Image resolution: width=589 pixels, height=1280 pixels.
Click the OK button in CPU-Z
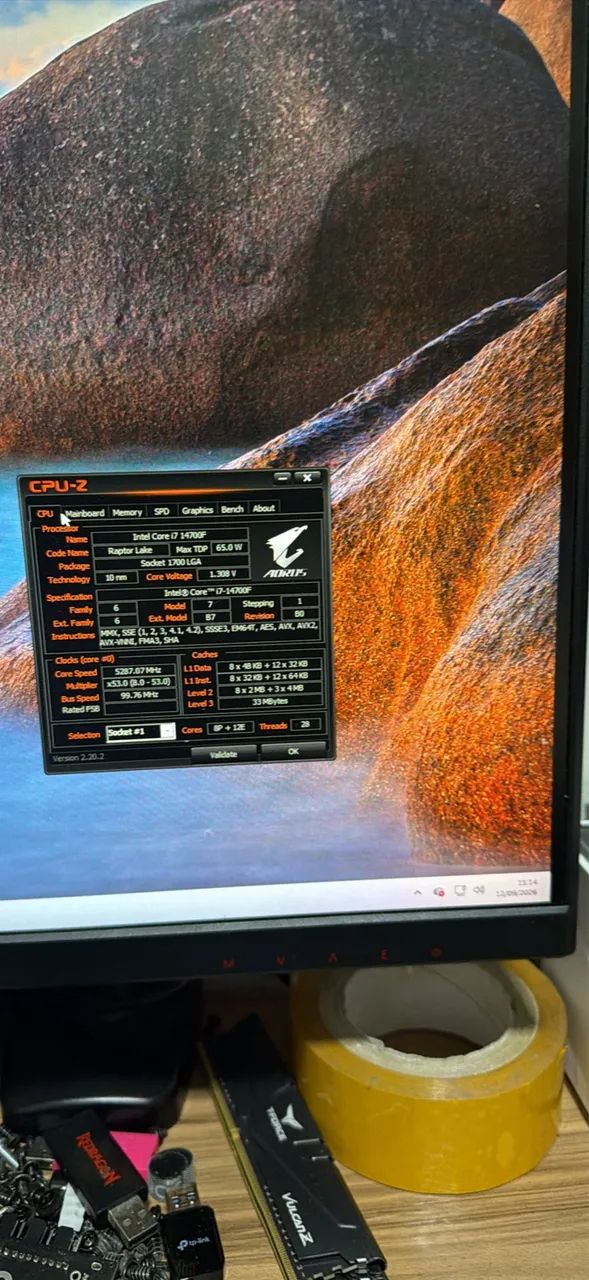coord(293,750)
